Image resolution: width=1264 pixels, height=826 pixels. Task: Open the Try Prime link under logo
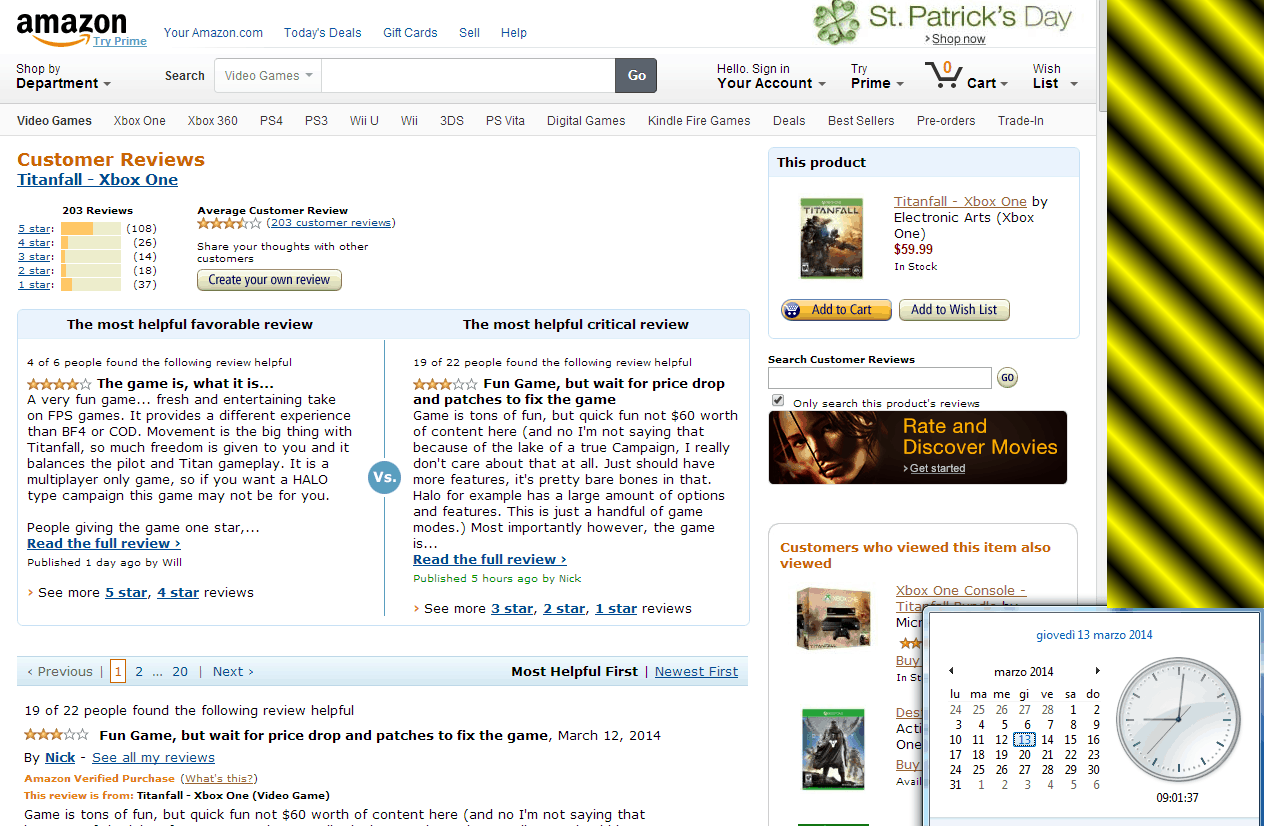click(120, 42)
